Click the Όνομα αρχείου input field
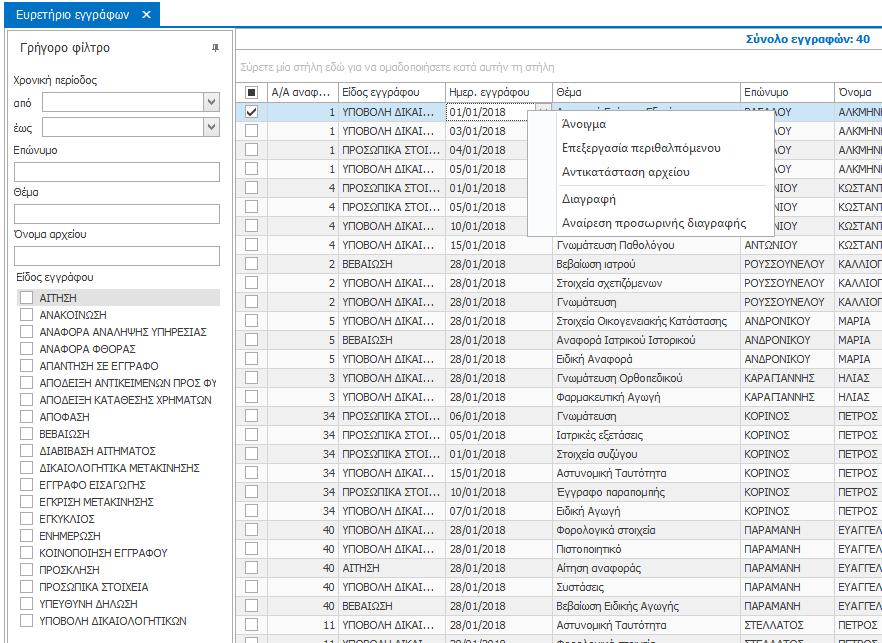Screen dimensions: 882x643 (x=117, y=256)
